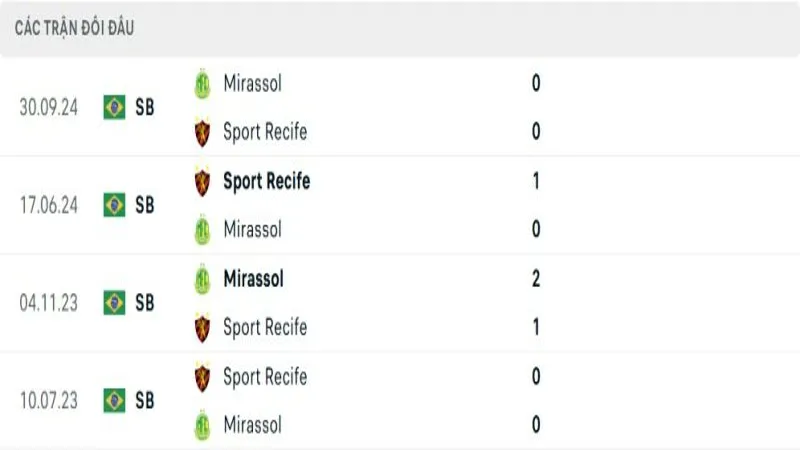Viewport: 800px width, 450px height.
Task: Click Mirassol crest in 04.11.23 match
Action: [x=203, y=279]
